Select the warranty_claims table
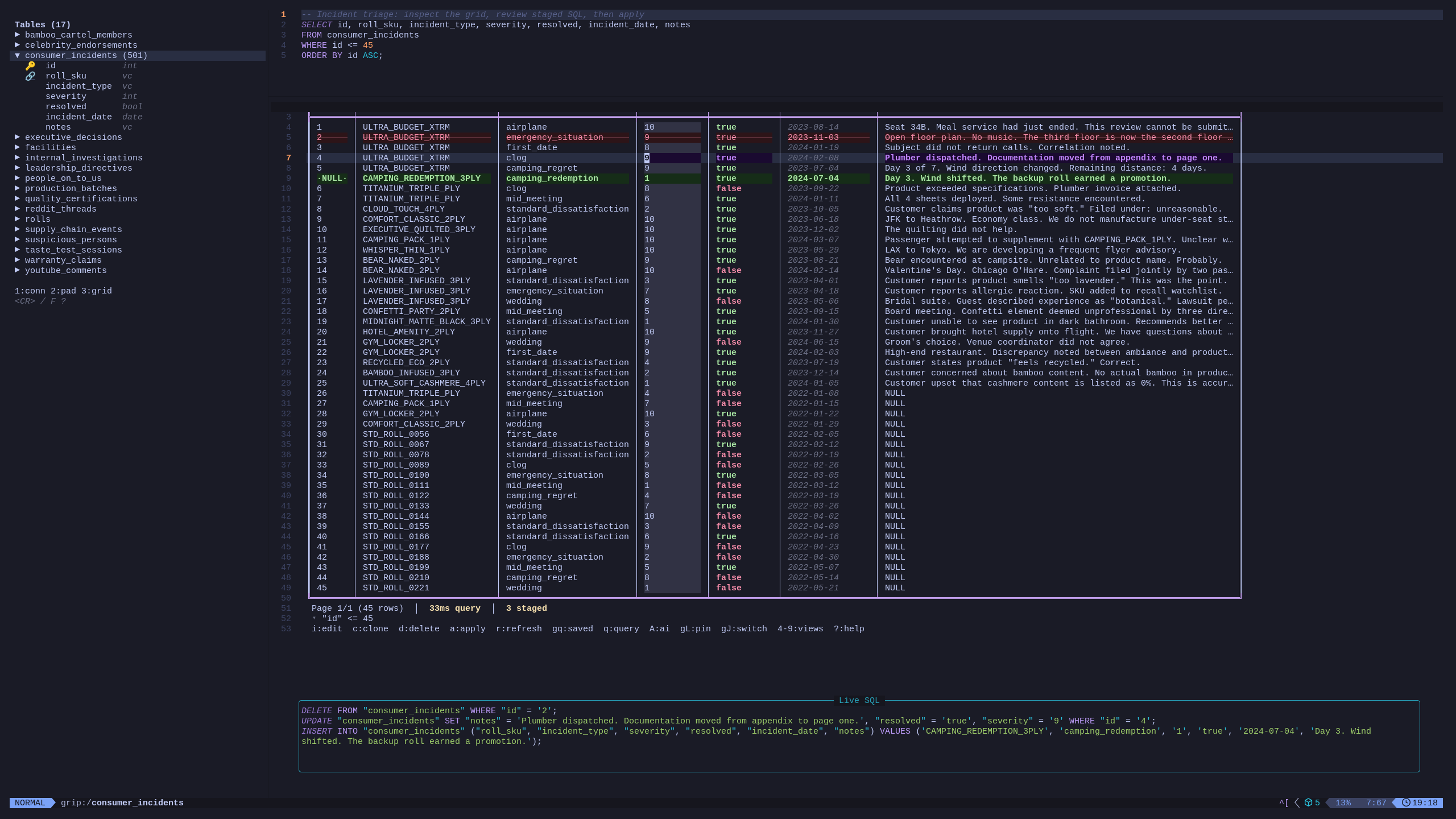1456x819 pixels. pyautogui.click(x=63, y=260)
